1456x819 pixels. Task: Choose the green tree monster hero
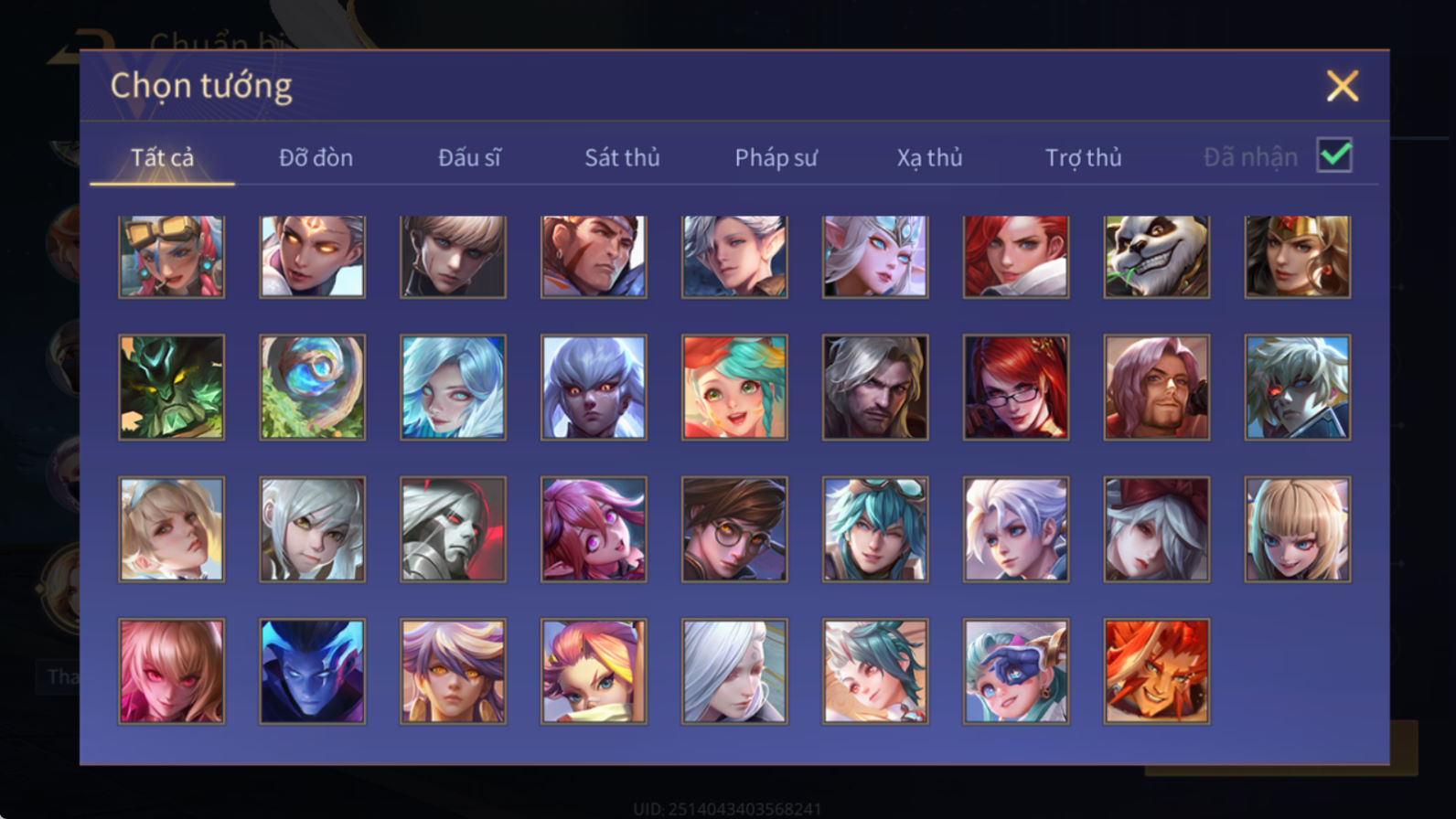(171, 387)
